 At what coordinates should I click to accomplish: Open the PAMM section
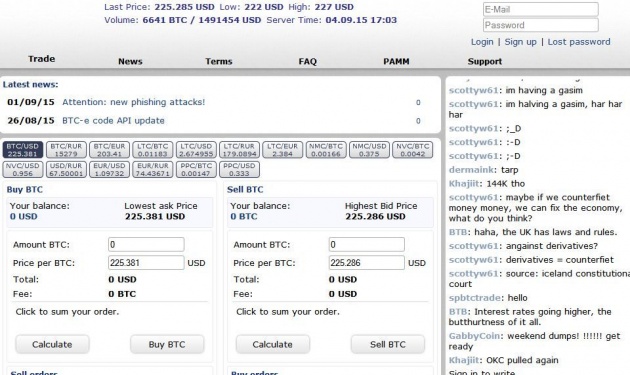[x=396, y=61]
